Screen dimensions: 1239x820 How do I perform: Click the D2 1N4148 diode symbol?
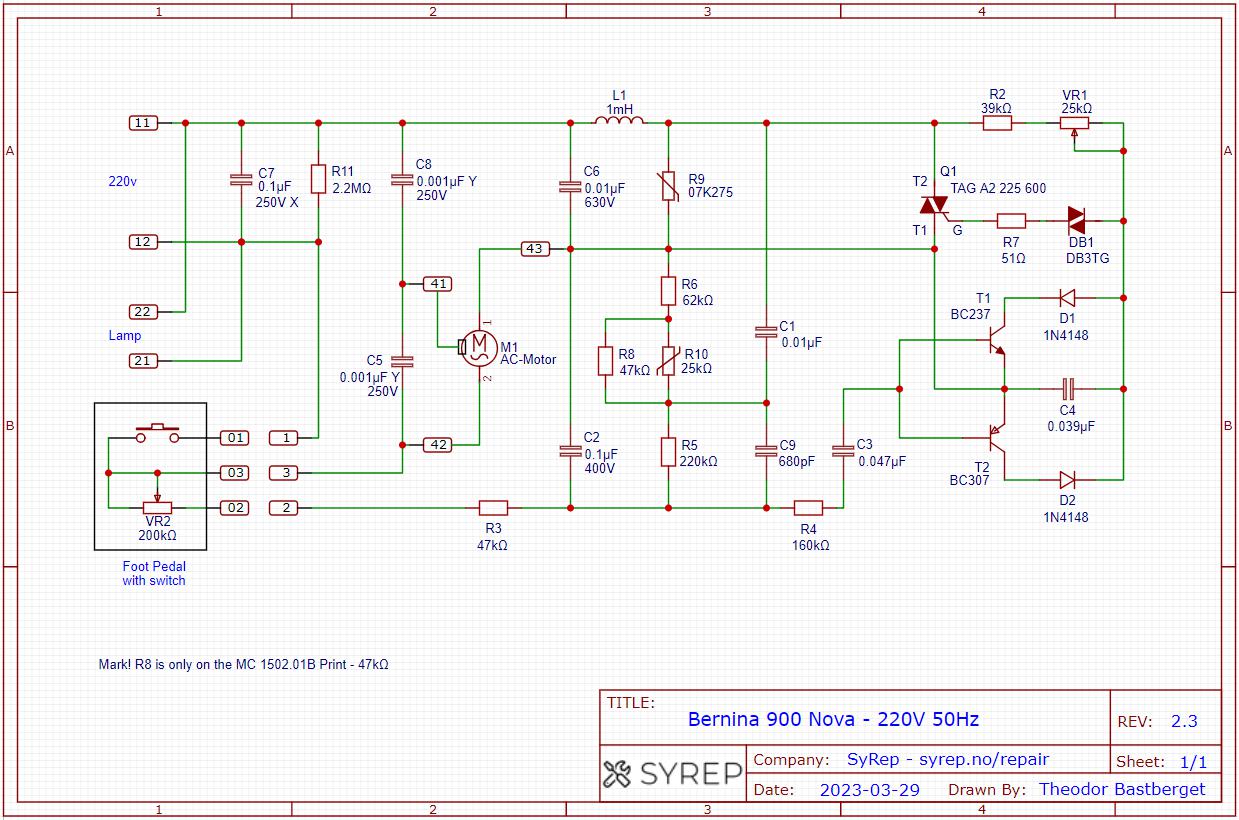point(1066,480)
